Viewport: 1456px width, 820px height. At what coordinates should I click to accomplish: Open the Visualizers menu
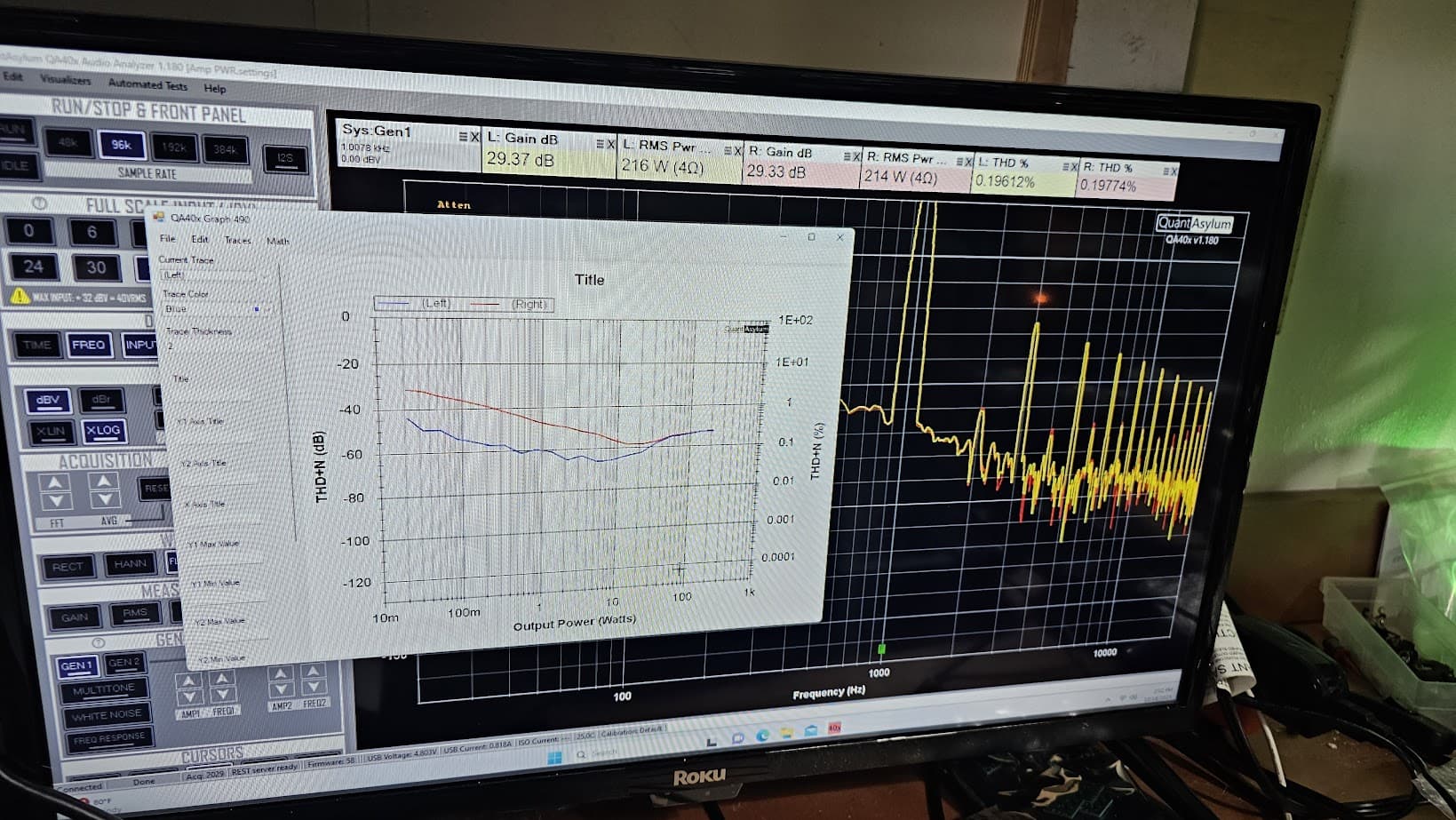tap(65, 79)
